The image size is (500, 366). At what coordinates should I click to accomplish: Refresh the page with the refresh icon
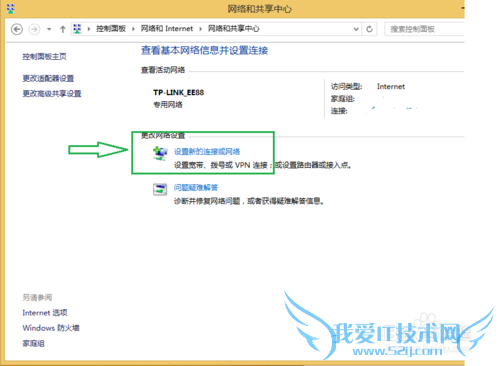pyautogui.click(x=369, y=29)
